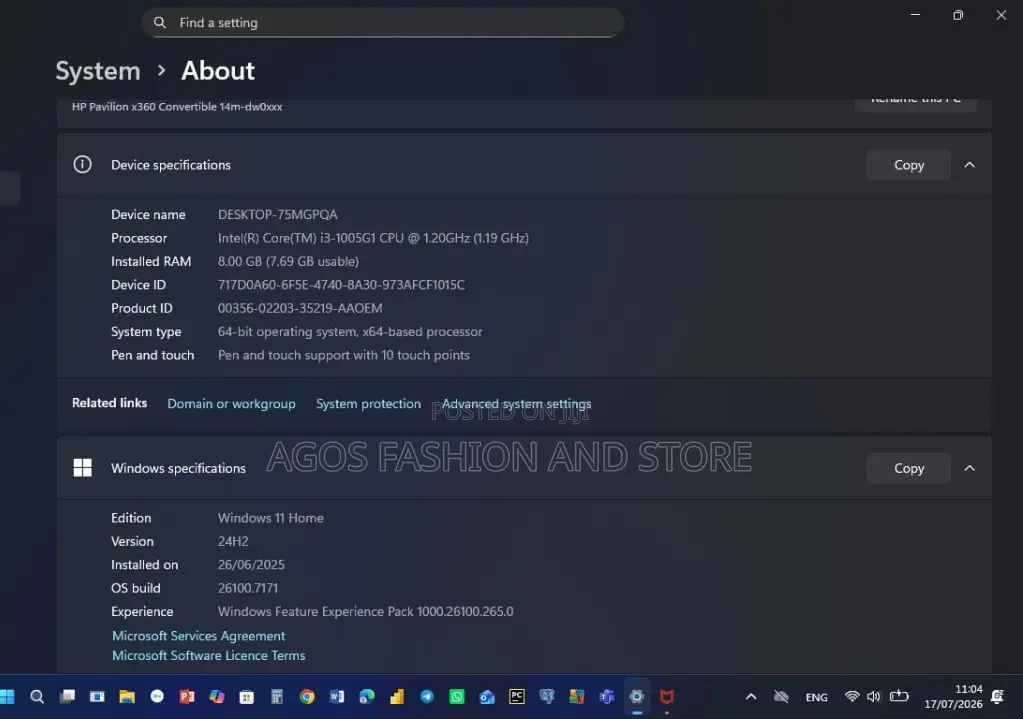
Task: Open taskbar Search
Action: [37, 697]
